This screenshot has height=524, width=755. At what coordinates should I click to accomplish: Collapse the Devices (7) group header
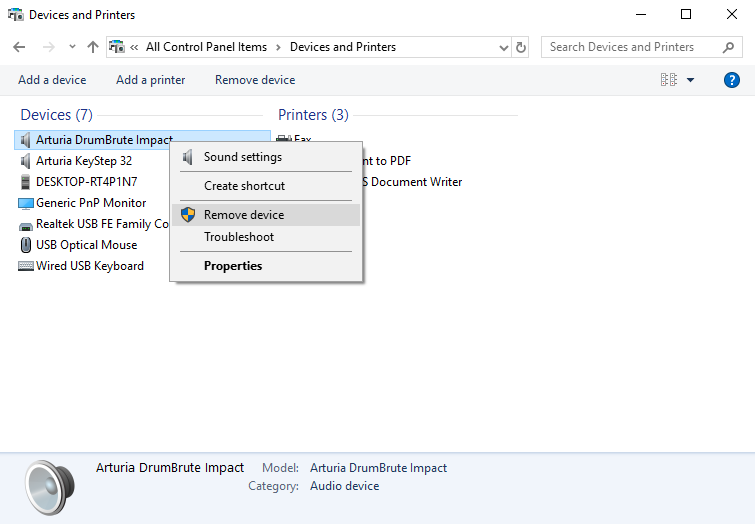(x=56, y=115)
